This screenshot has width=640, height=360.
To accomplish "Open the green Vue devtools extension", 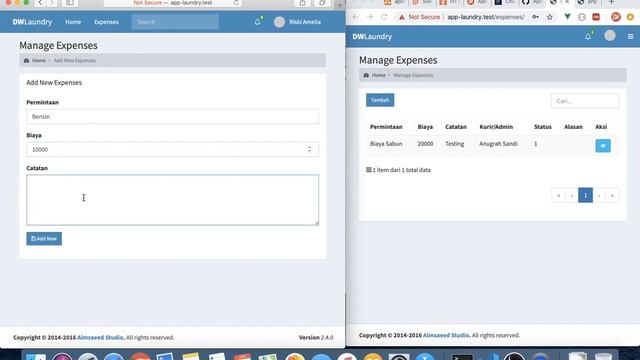I will [567, 17].
